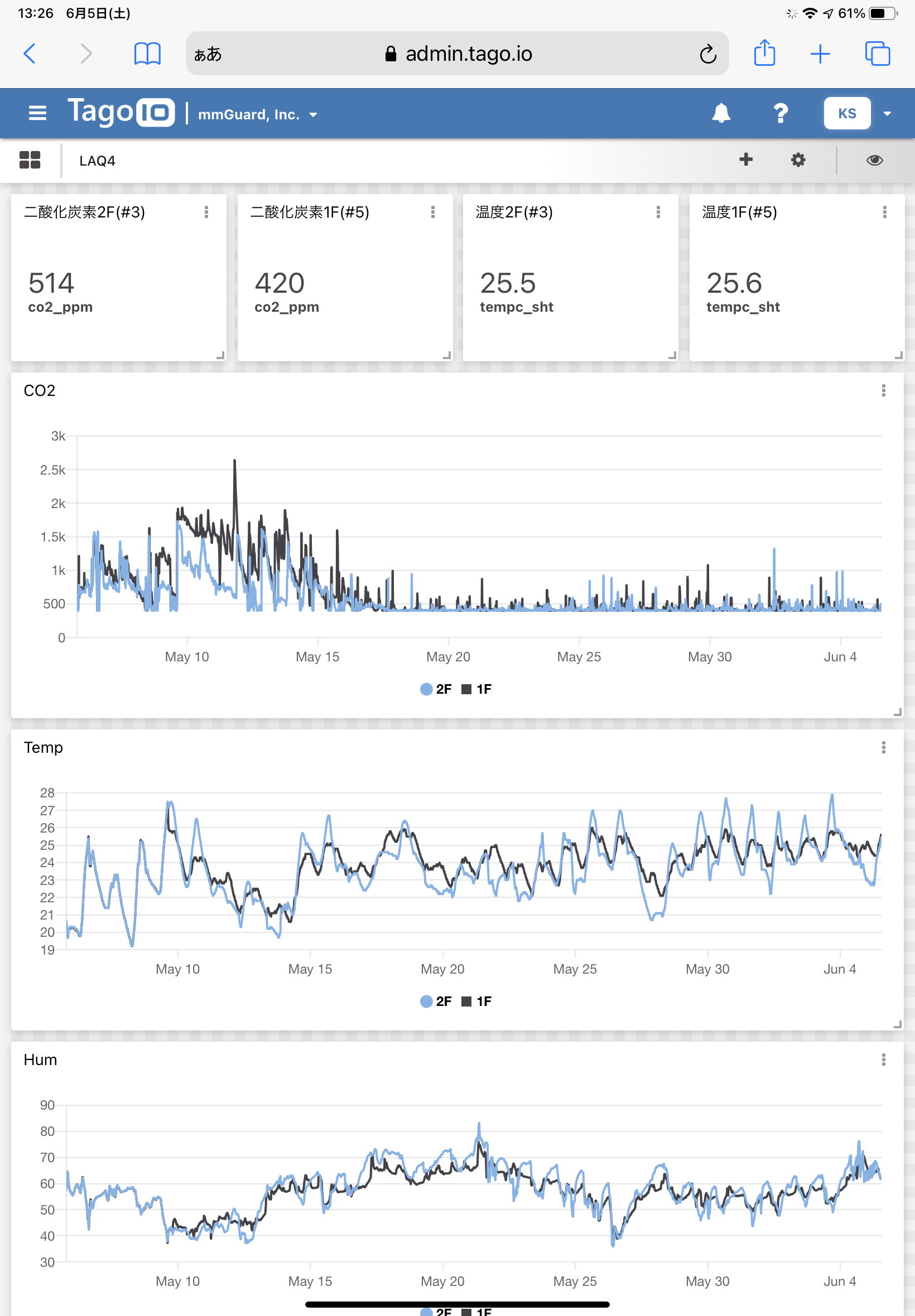Image resolution: width=915 pixels, height=1316 pixels.
Task: Expand the KS account dropdown arrow
Action: 887,113
